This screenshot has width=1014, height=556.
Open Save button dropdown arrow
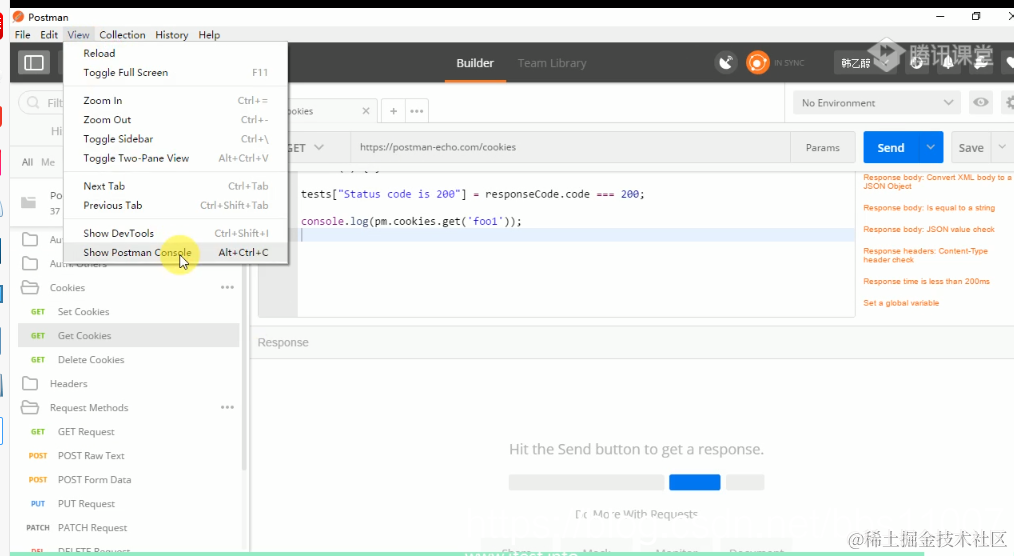[1002, 147]
